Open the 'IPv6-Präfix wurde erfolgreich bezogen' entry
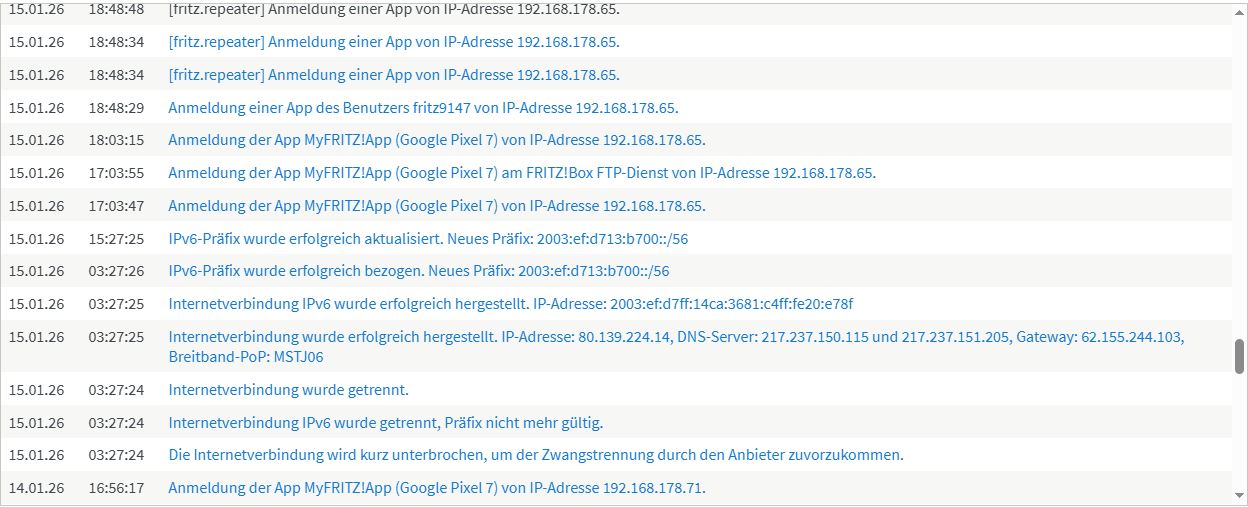 [x=418, y=271]
